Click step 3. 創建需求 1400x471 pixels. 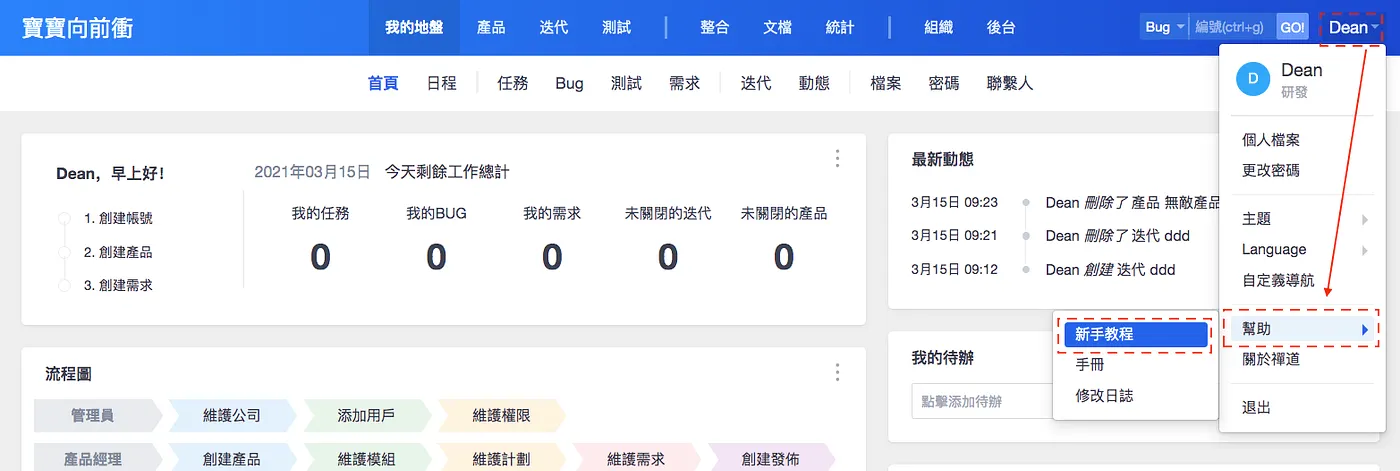118,285
